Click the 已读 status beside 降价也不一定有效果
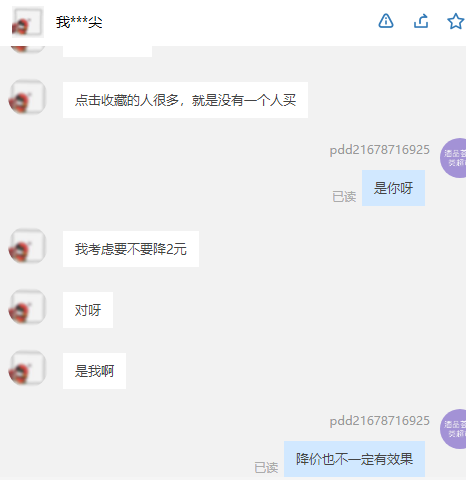 point(266,467)
